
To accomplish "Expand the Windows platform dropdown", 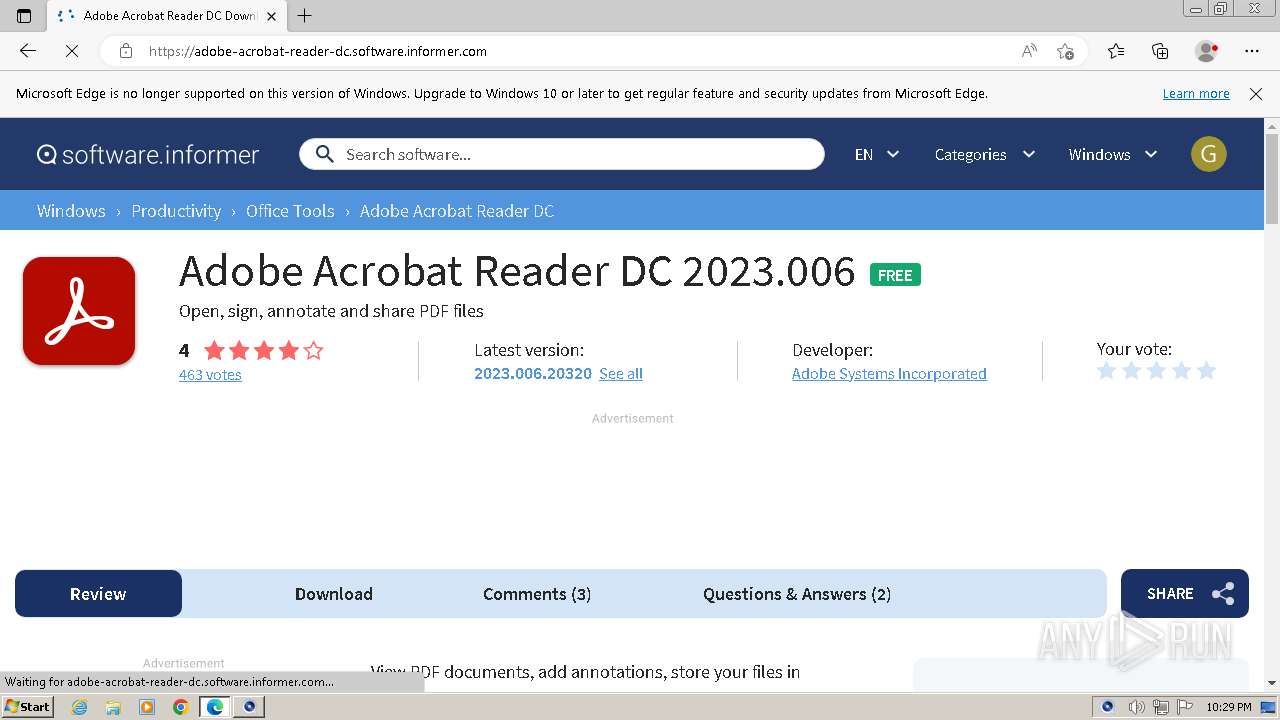I will click(1112, 154).
